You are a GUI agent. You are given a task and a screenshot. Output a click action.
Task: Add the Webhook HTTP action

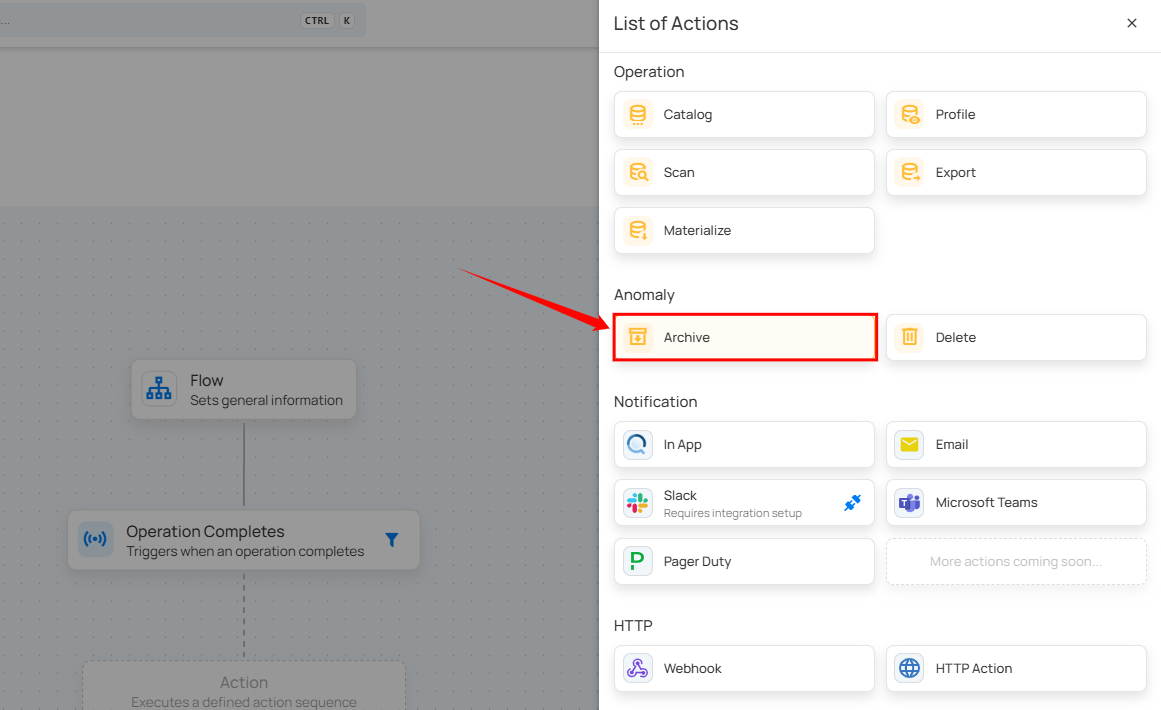(x=744, y=669)
